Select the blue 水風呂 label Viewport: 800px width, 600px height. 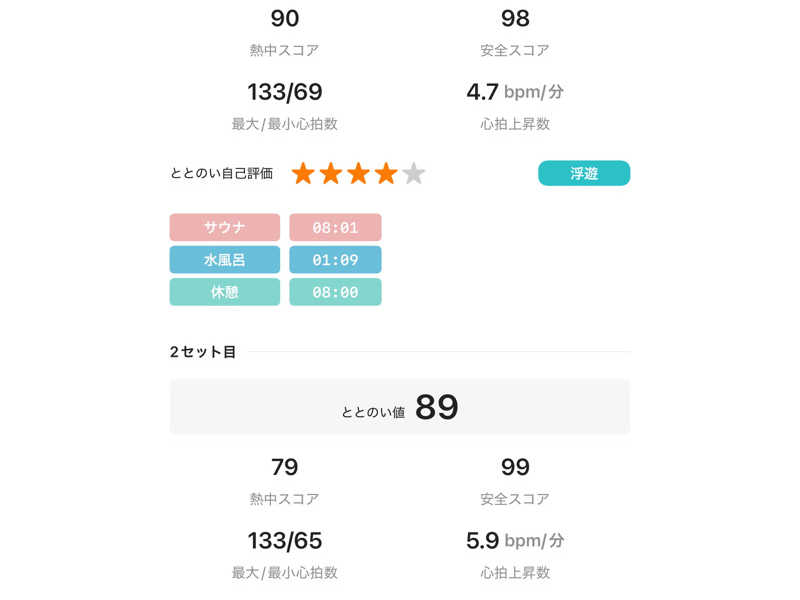point(225,260)
